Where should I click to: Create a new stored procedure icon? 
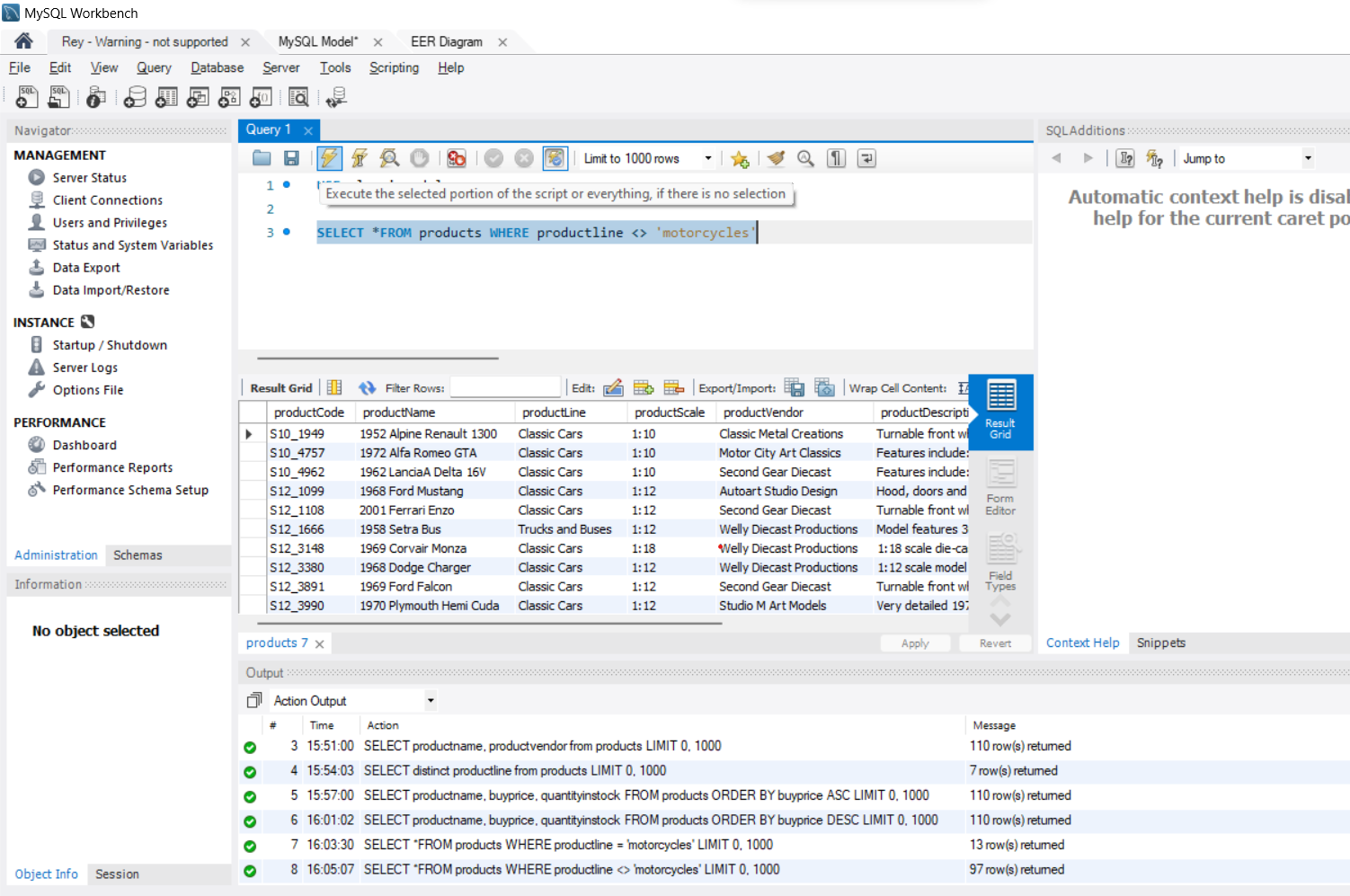tap(229, 97)
